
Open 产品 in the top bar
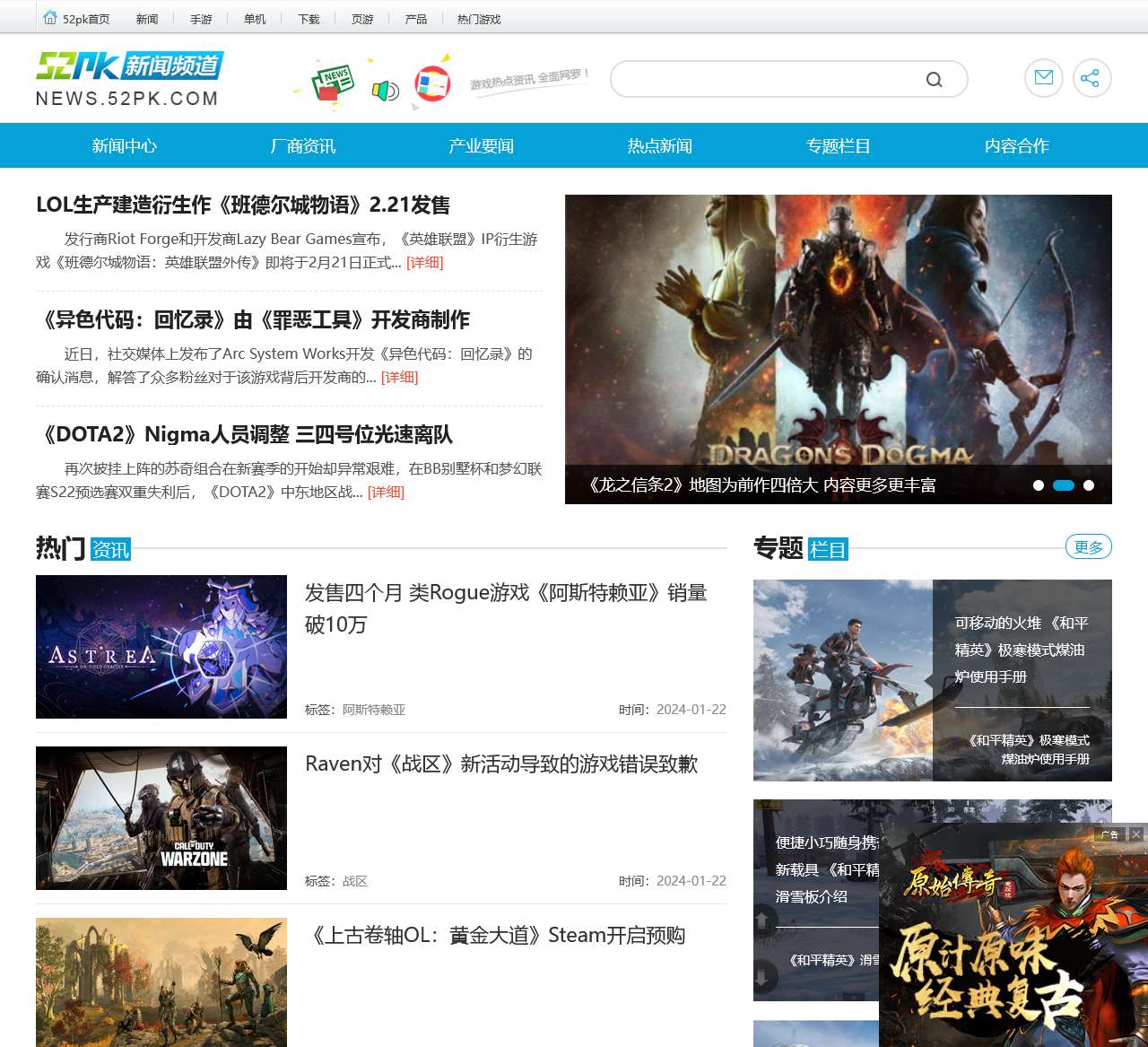tap(416, 19)
